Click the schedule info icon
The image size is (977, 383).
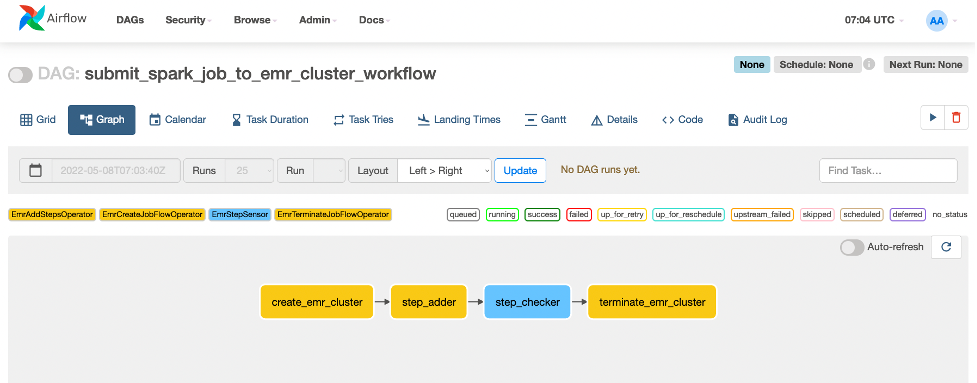(869, 64)
